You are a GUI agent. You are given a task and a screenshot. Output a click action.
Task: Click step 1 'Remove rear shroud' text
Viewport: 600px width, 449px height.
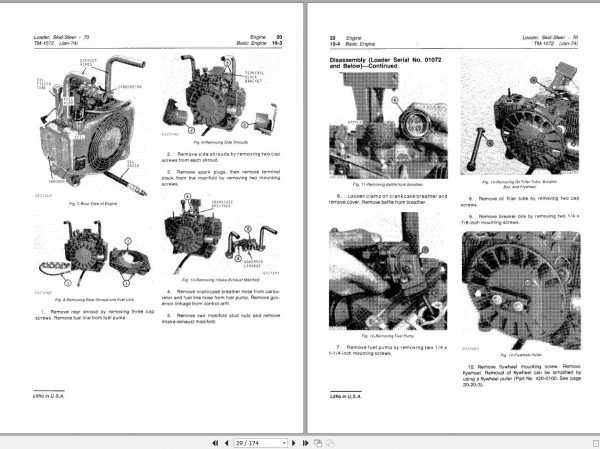pyautogui.click(x=95, y=315)
